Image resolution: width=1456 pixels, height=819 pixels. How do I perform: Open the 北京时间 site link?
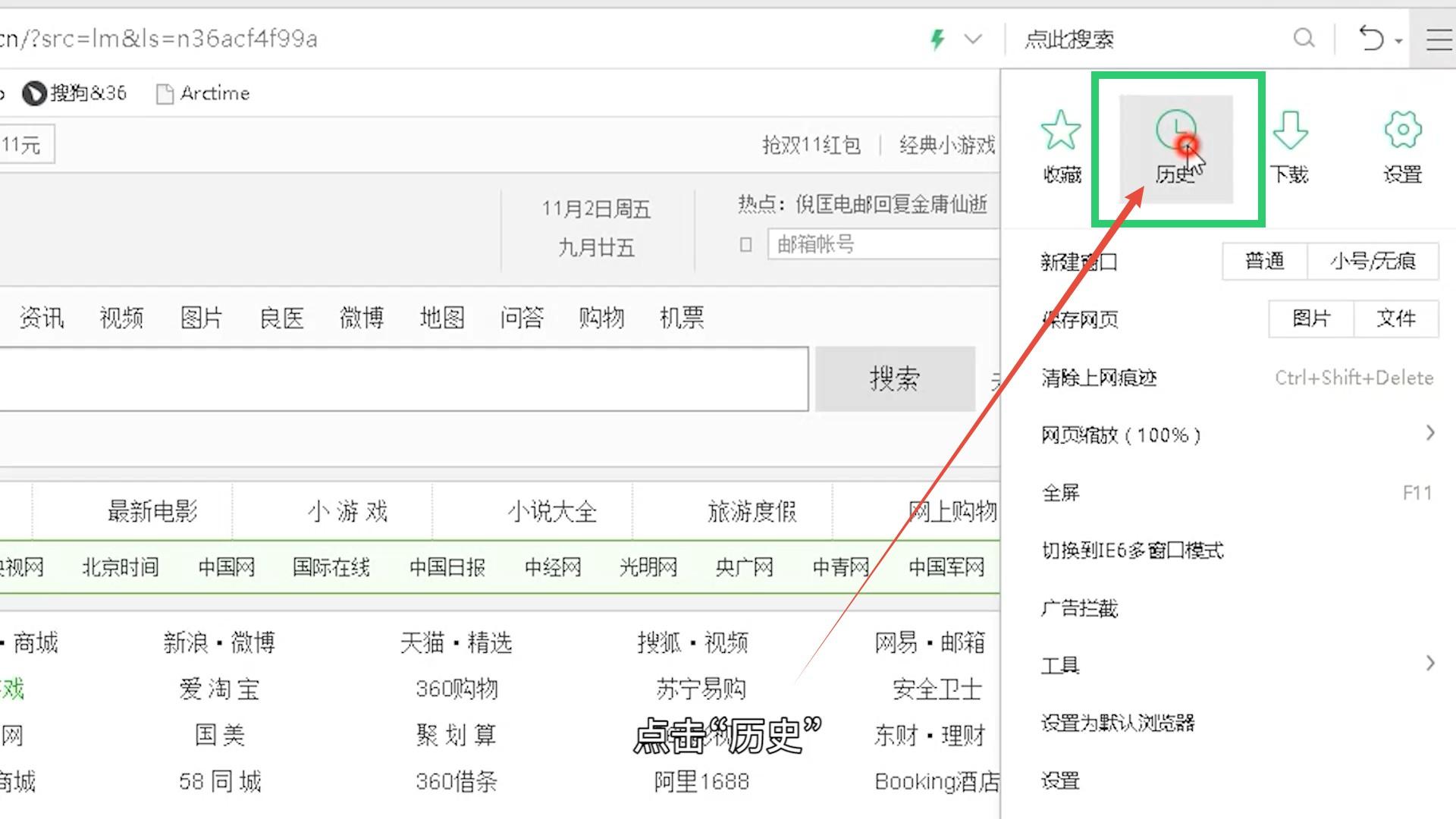click(121, 567)
